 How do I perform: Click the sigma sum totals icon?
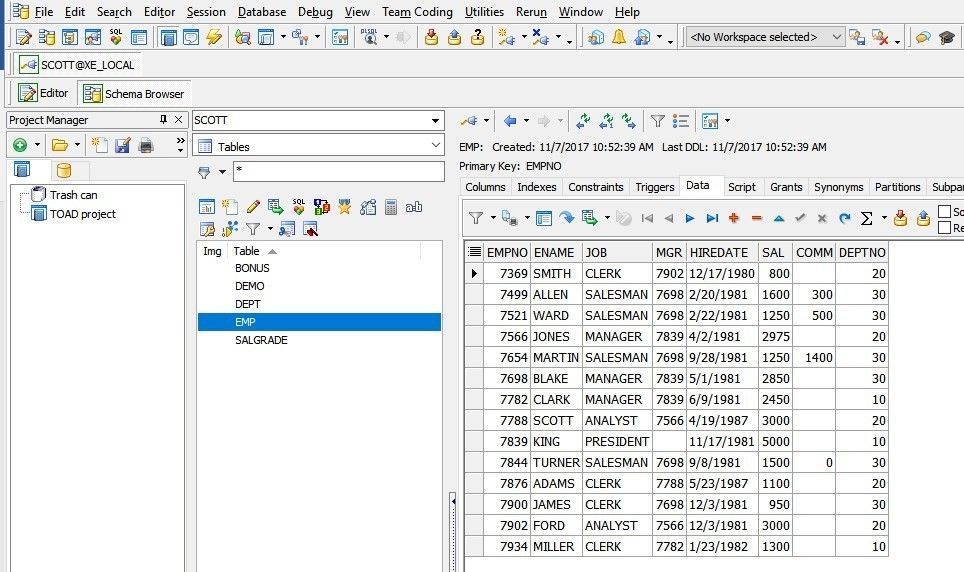867,218
